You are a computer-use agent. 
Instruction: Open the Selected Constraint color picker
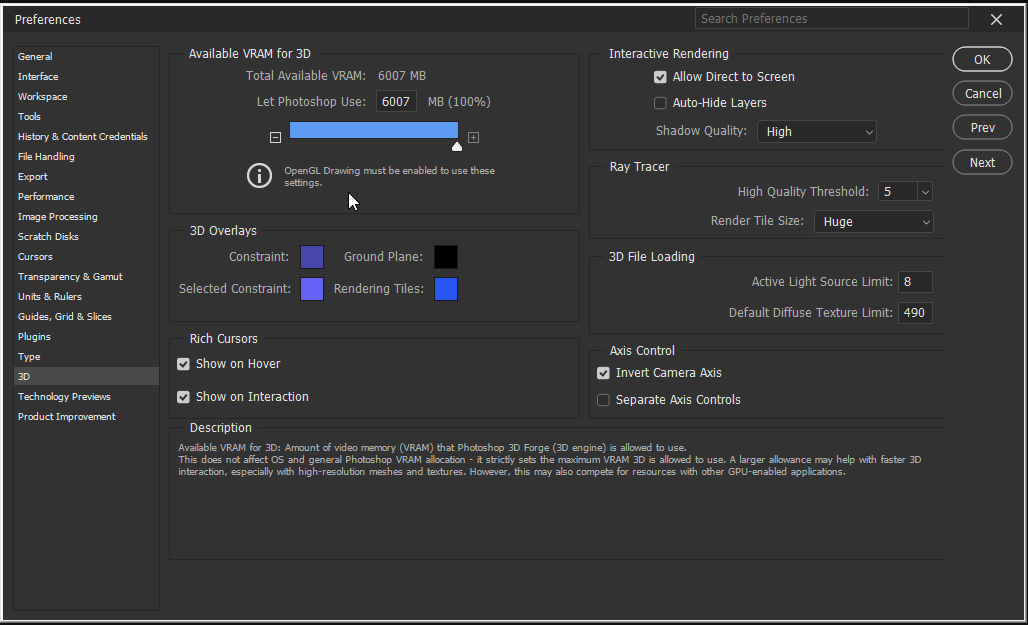pos(312,289)
